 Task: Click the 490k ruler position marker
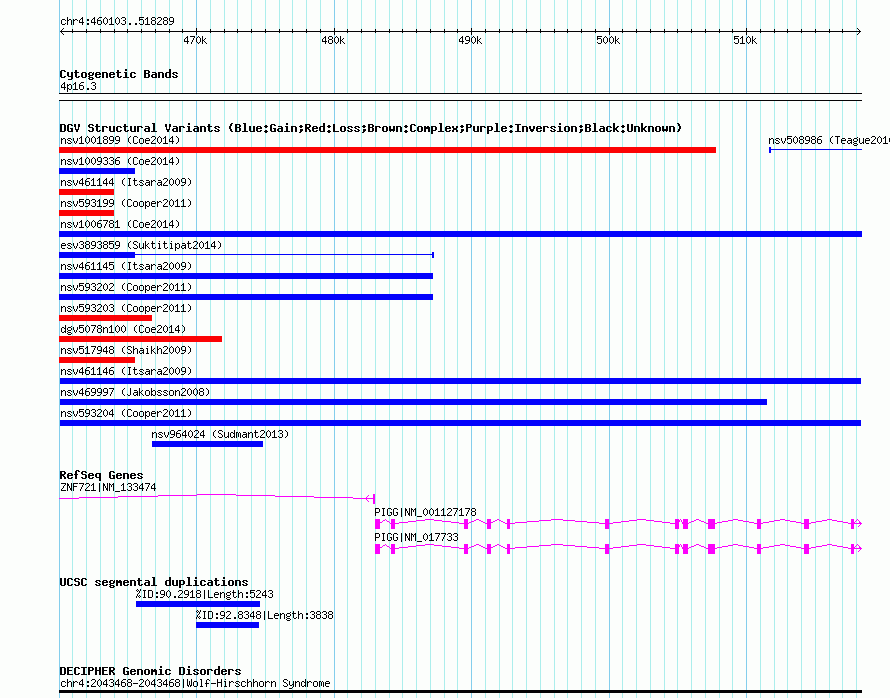pos(471,41)
